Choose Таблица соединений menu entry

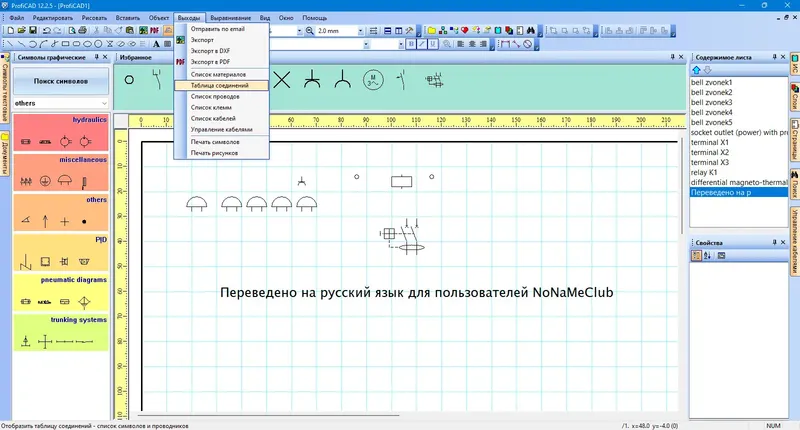pyautogui.click(x=221, y=85)
